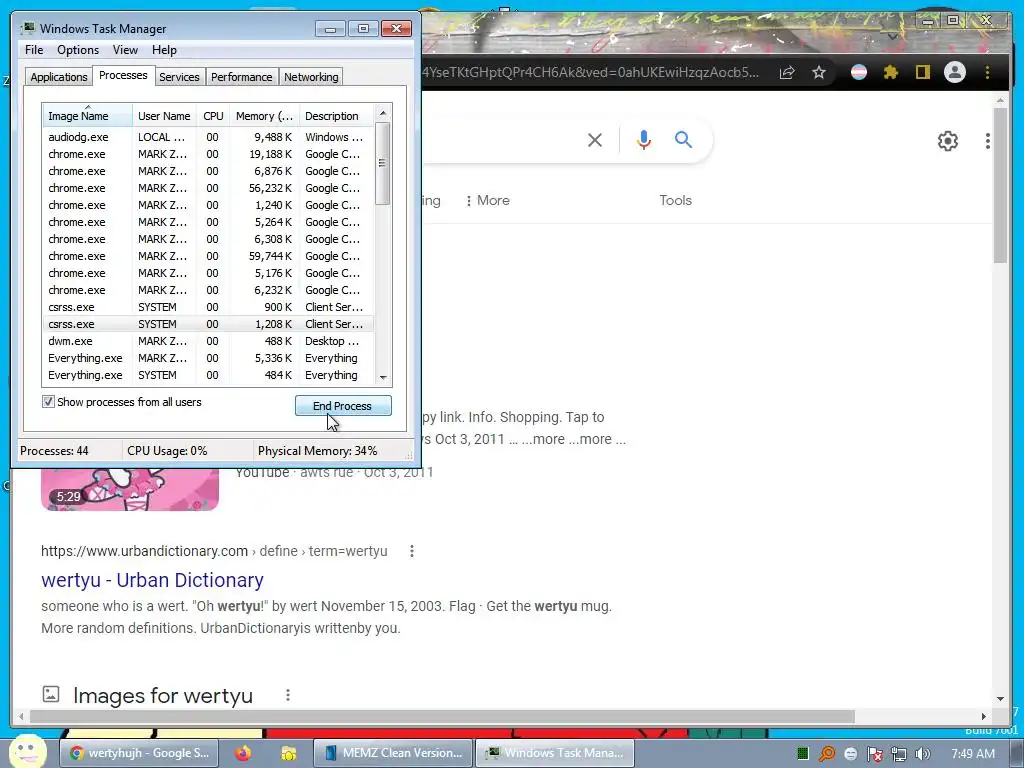
Task: Click the Chrome address bar URL text
Action: pyautogui.click(x=590, y=72)
